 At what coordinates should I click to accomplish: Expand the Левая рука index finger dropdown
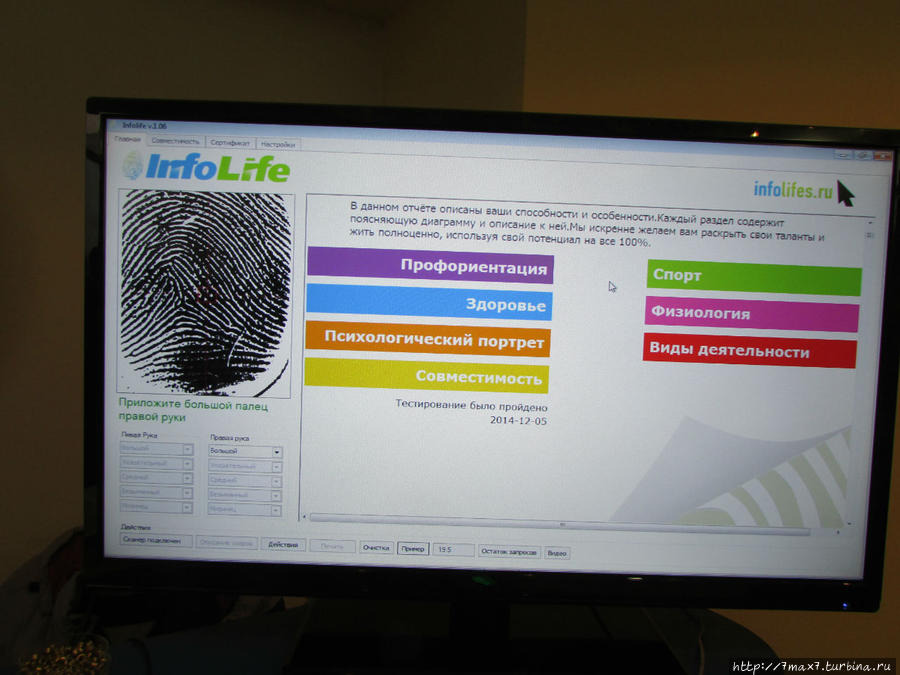(x=188, y=463)
